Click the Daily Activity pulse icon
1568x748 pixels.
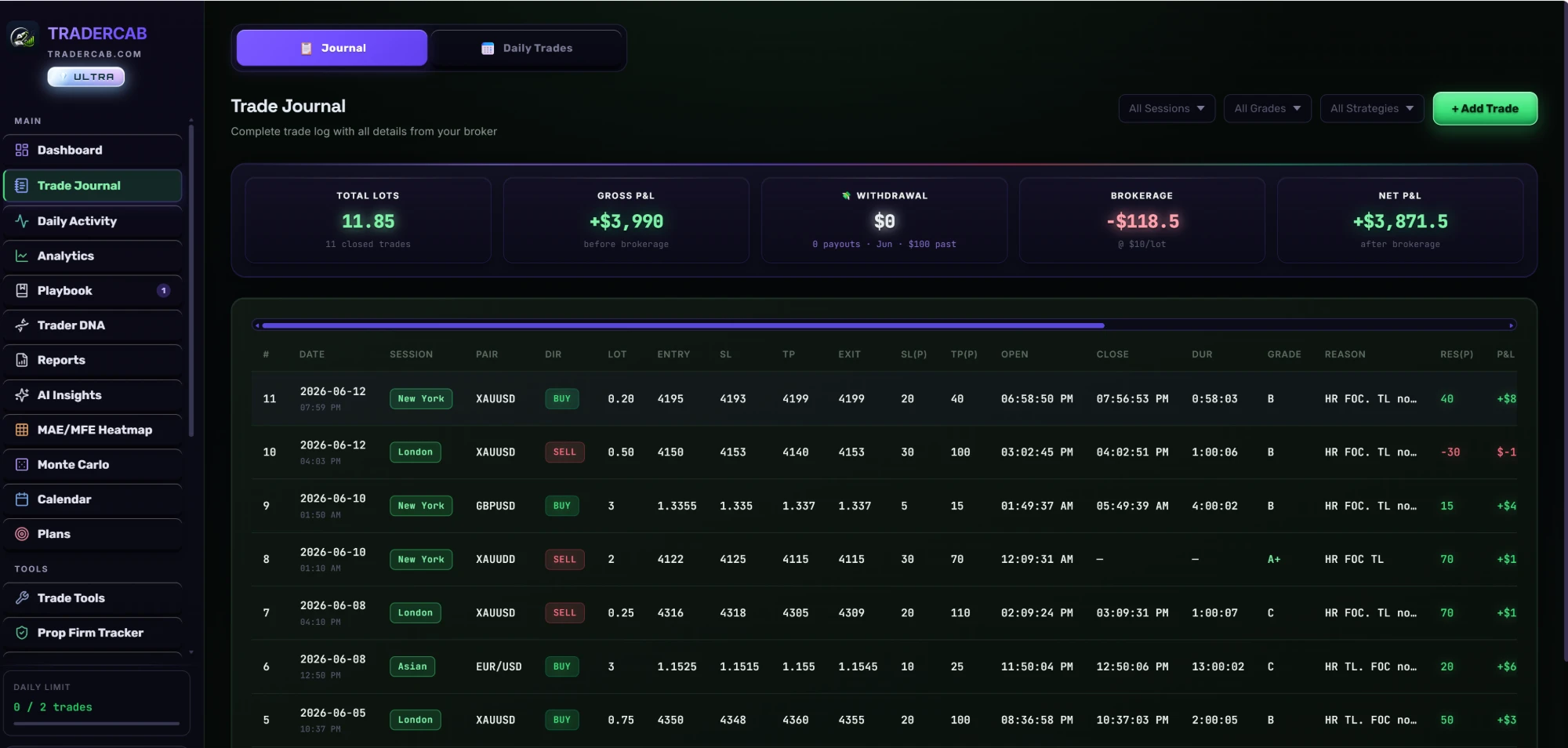(22, 221)
